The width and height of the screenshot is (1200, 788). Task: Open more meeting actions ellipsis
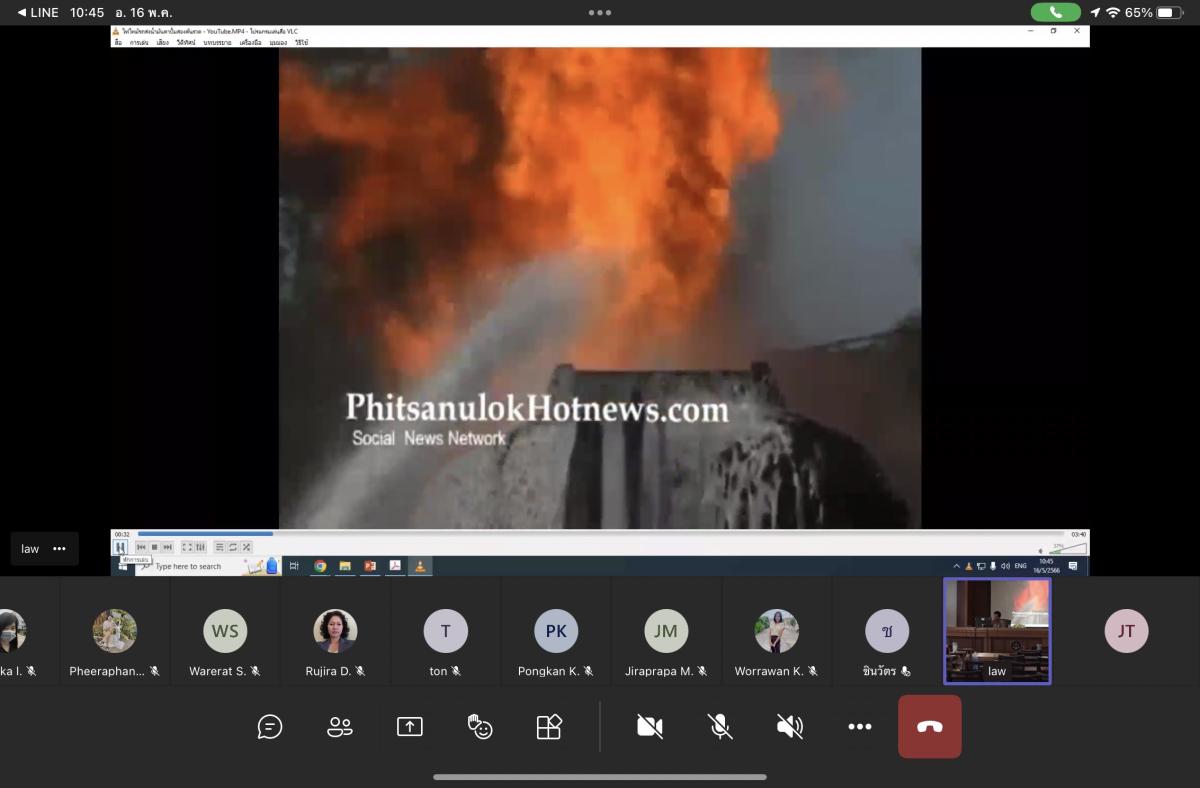[x=860, y=727]
